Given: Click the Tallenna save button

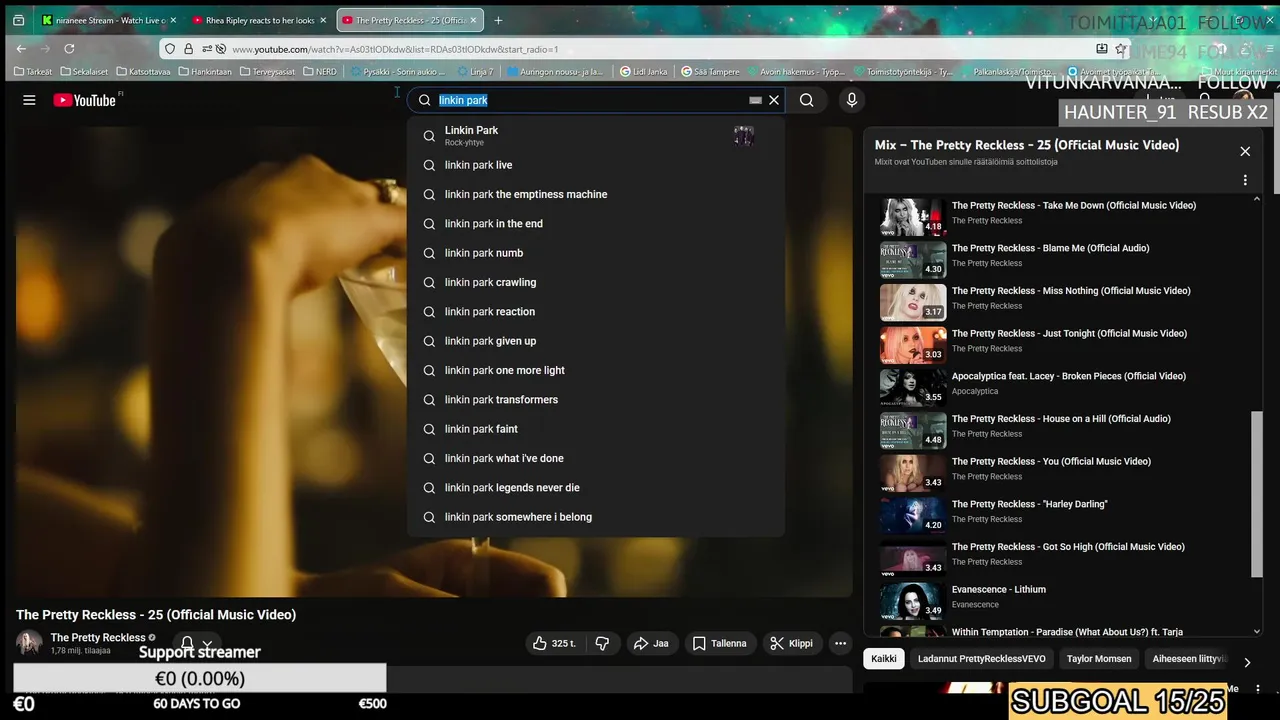Looking at the screenshot, I should point(719,643).
